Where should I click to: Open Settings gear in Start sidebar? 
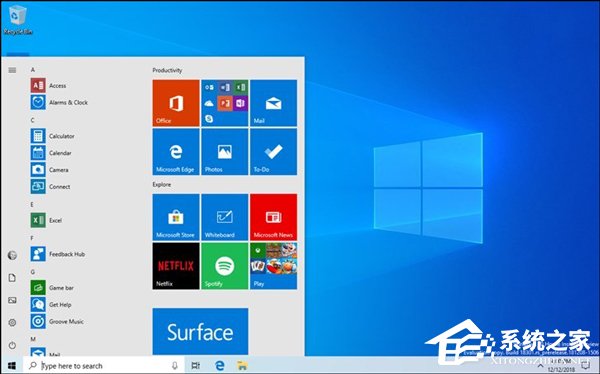tap(12, 323)
